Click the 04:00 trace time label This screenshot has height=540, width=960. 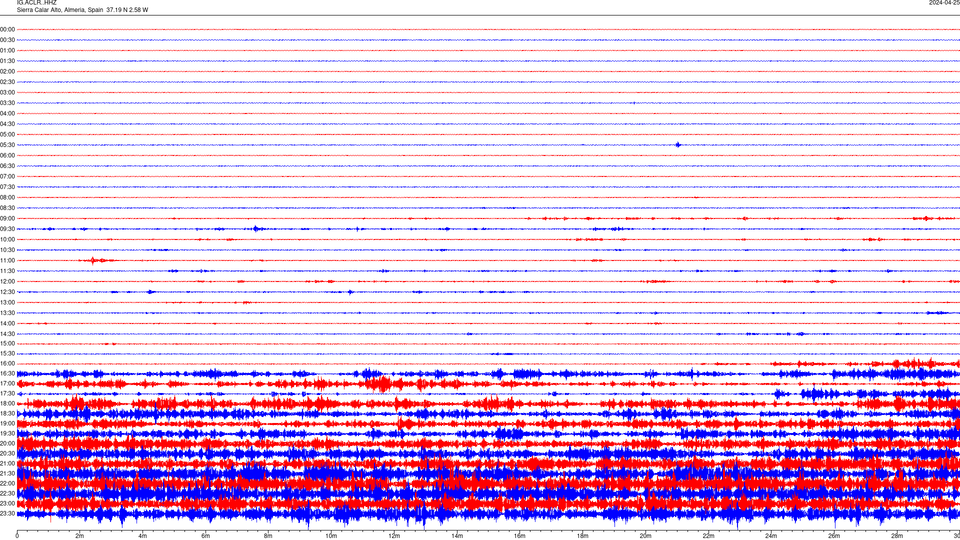pyautogui.click(x=7, y=113)
